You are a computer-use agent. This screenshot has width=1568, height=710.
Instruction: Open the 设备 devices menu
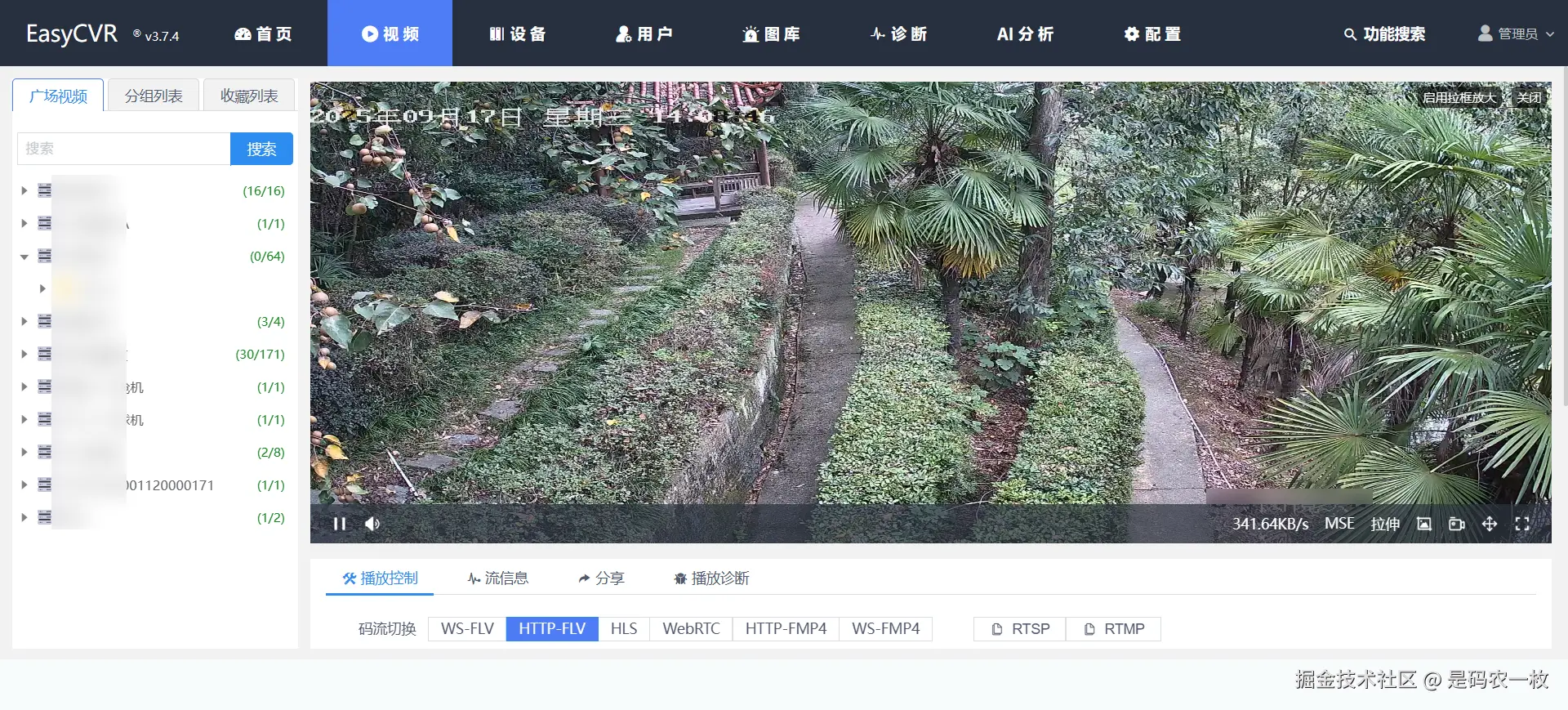coord(518,33)
